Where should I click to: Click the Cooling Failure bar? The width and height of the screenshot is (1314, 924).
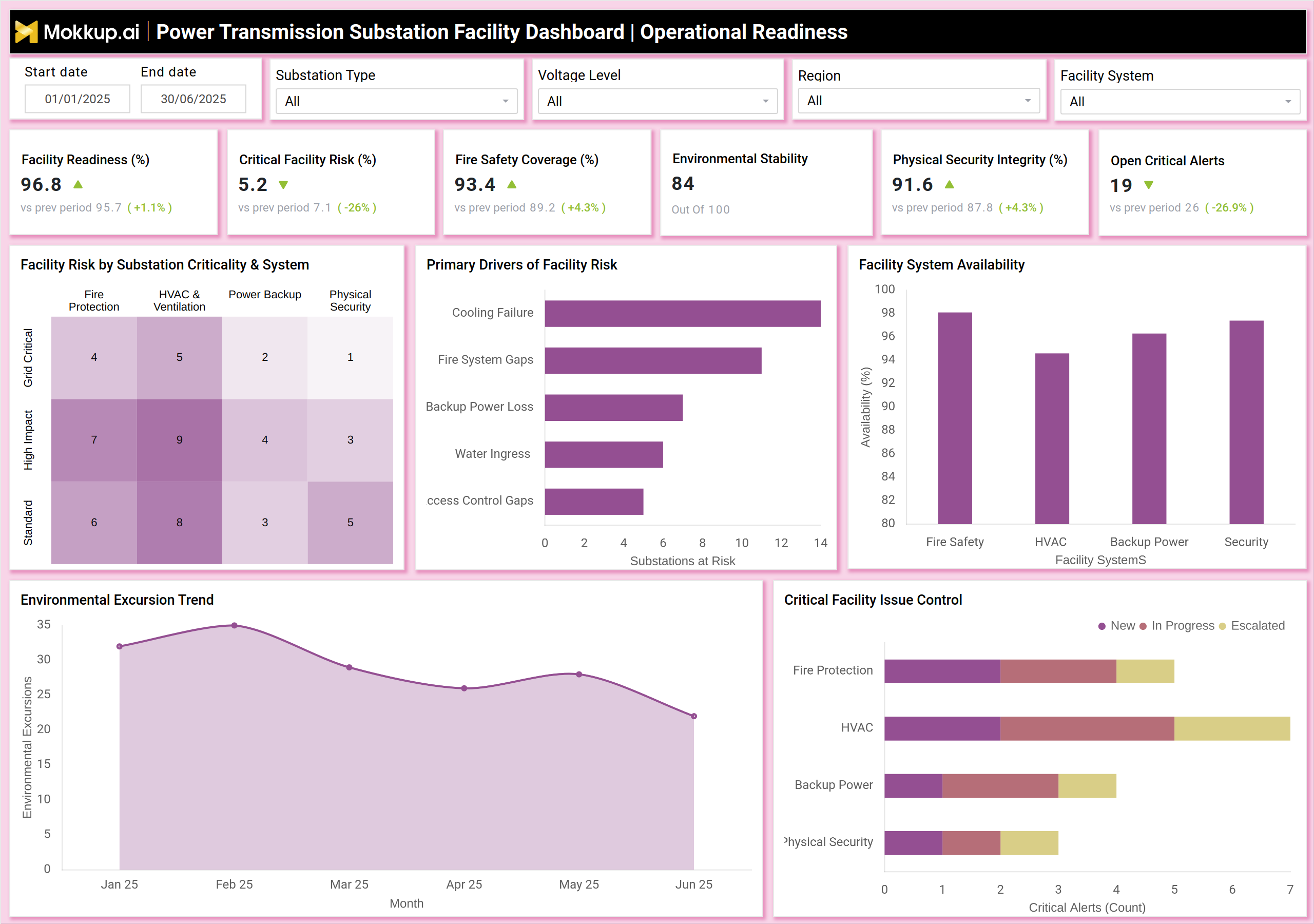tap(682, 314)
